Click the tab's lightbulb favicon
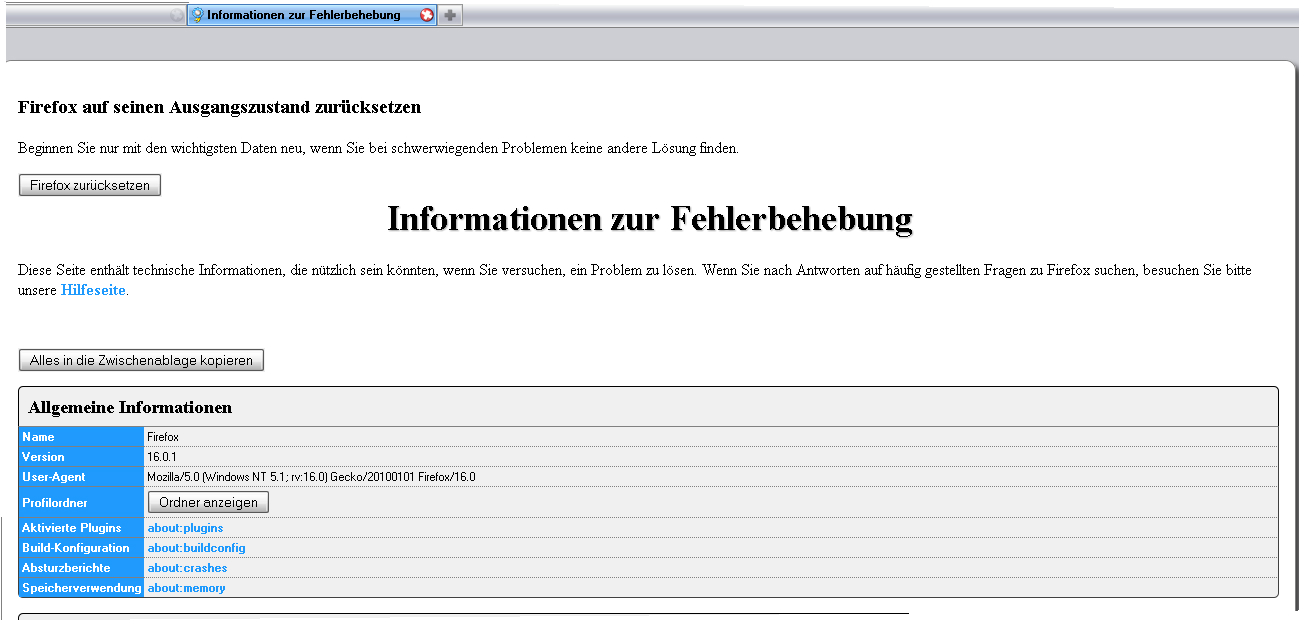 (x=197, y=15)
